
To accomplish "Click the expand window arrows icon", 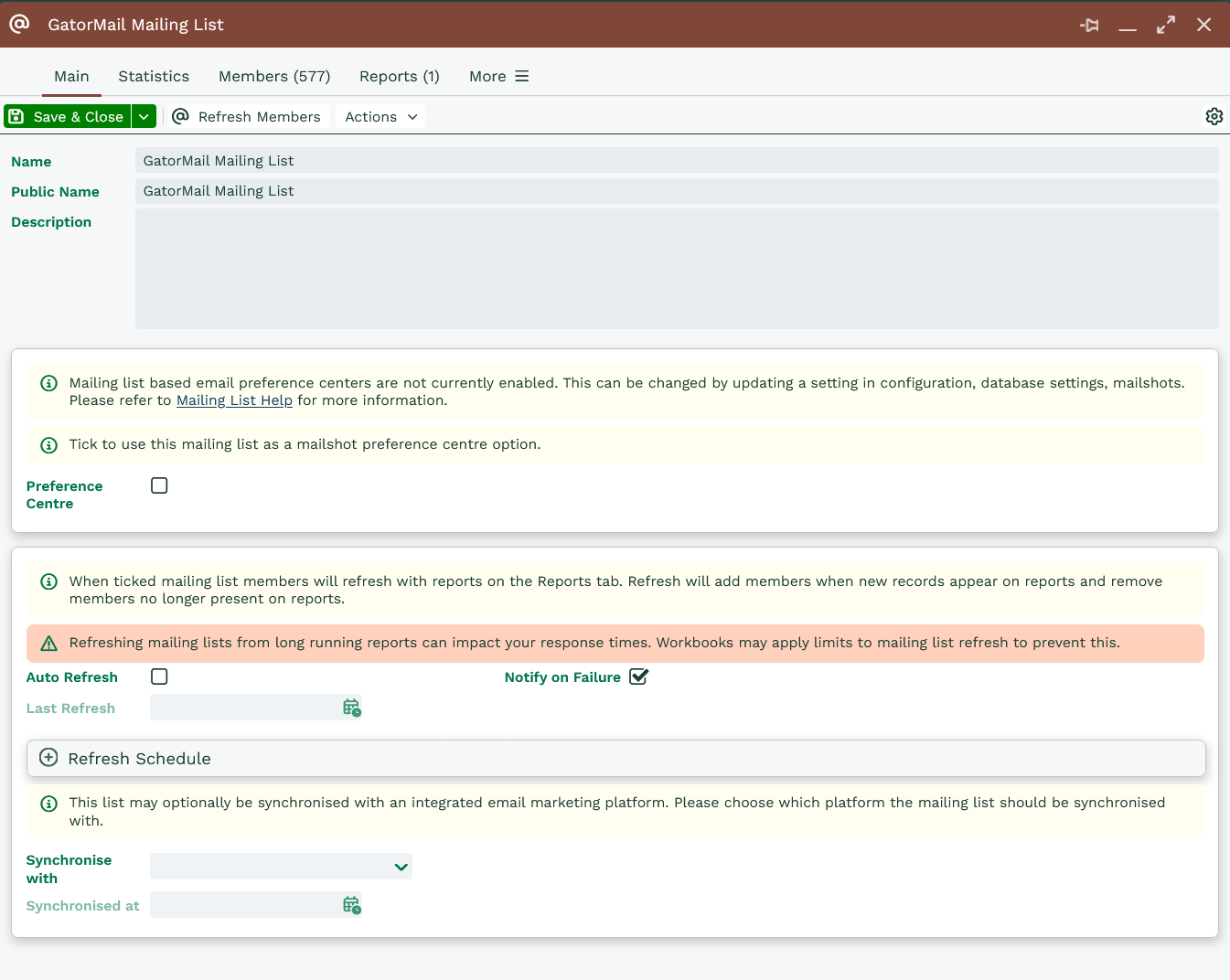I will pyautogui.click(x=1165, y=25).
